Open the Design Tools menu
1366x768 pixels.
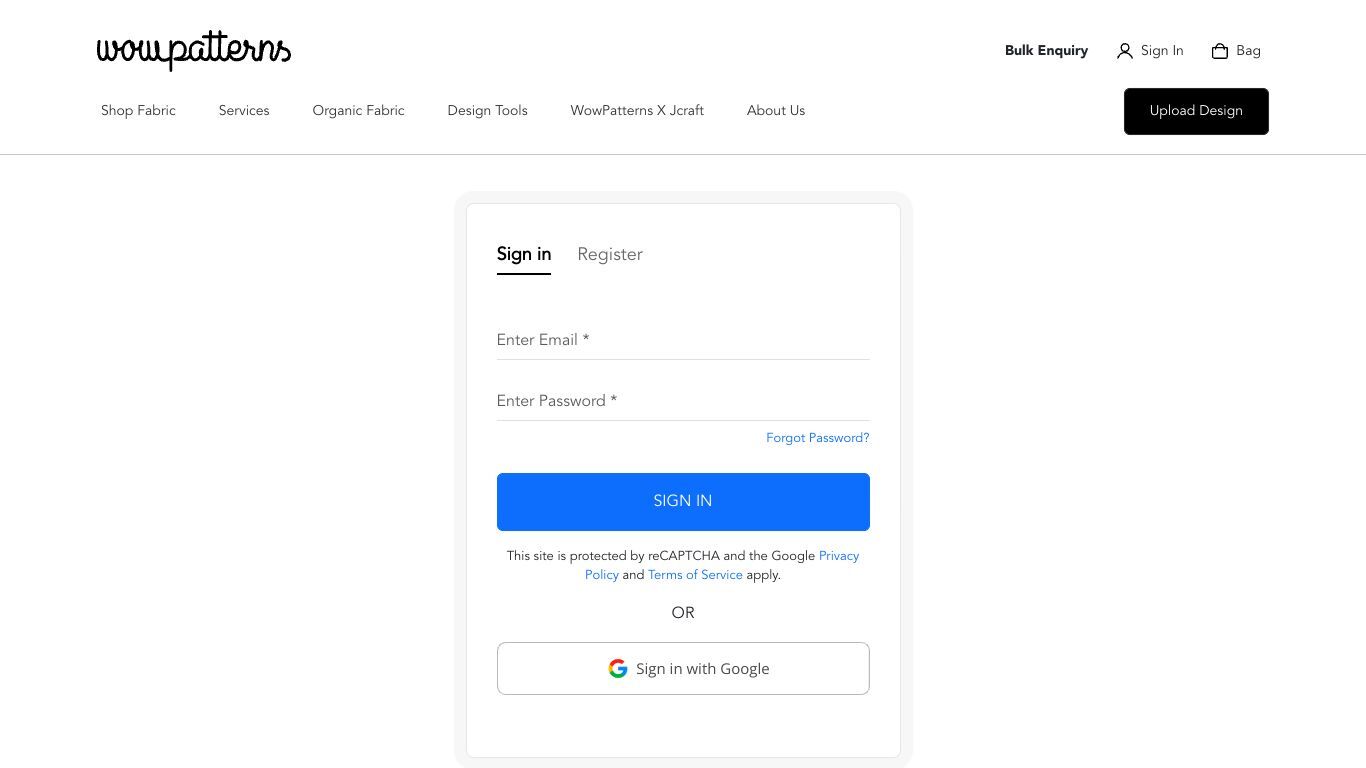(487, 111)
